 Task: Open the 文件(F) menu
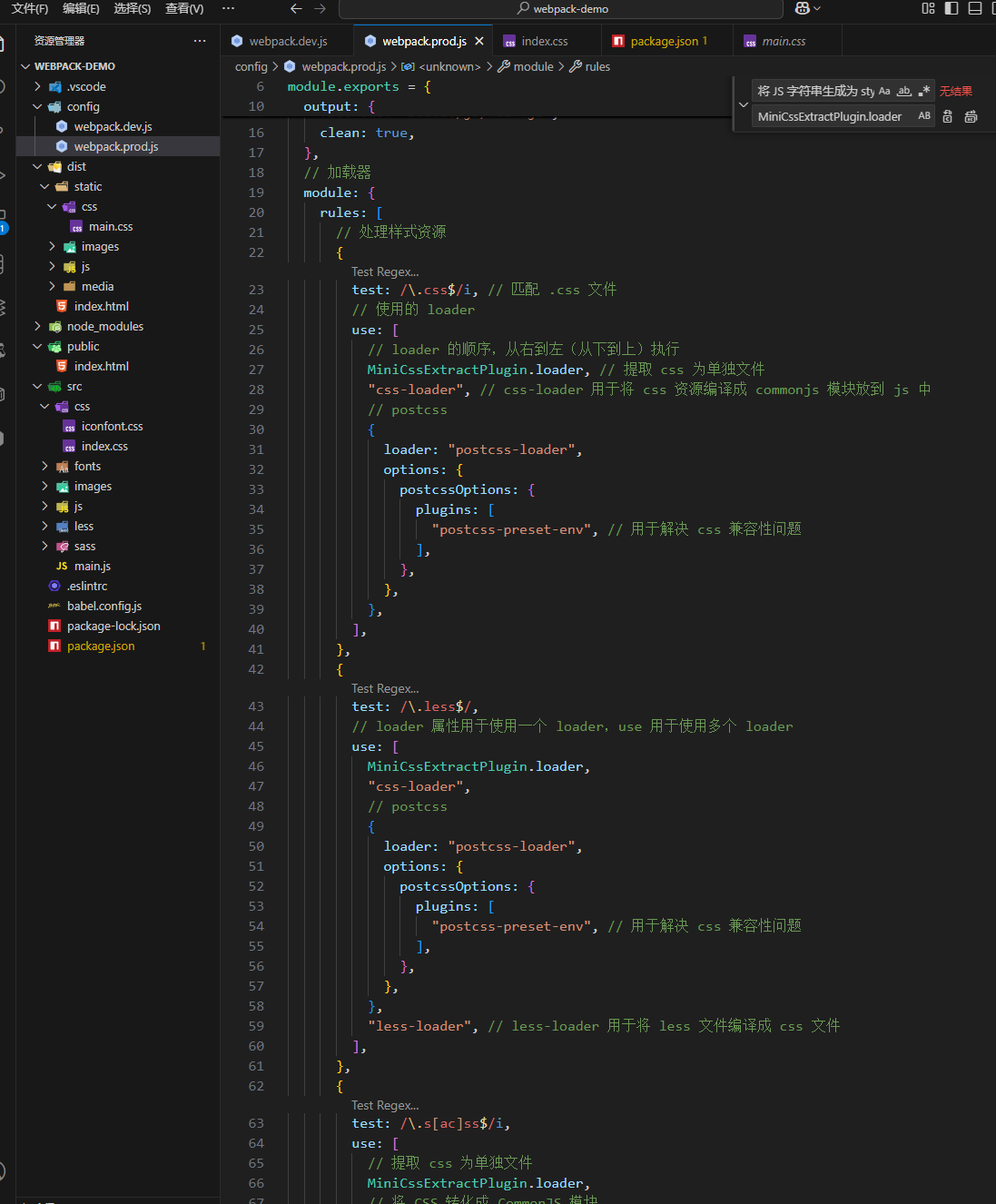(x=30, y=8)
